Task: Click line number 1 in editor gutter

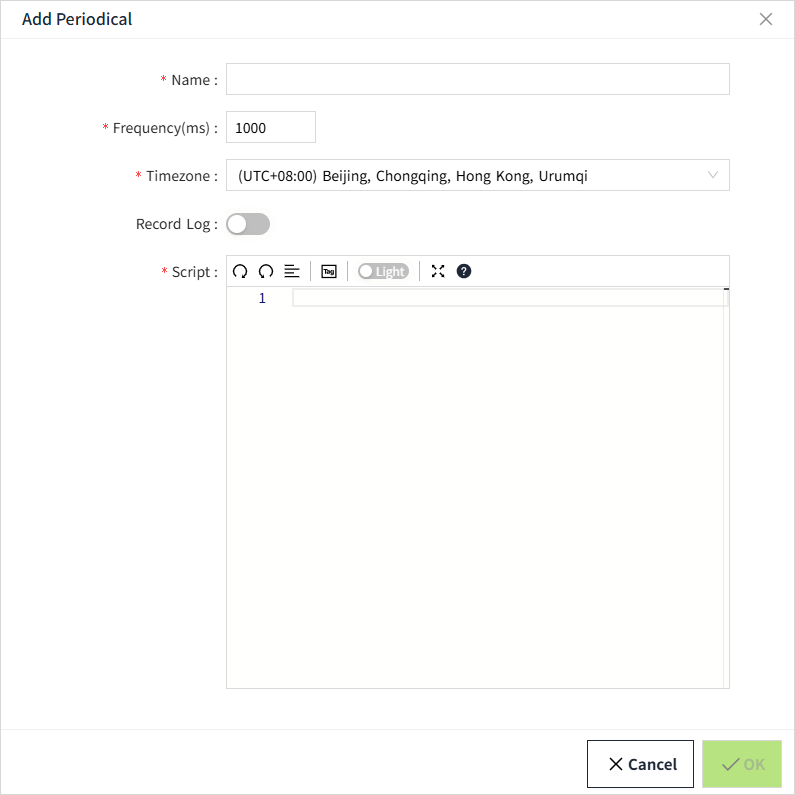Action: click(262, 298)
